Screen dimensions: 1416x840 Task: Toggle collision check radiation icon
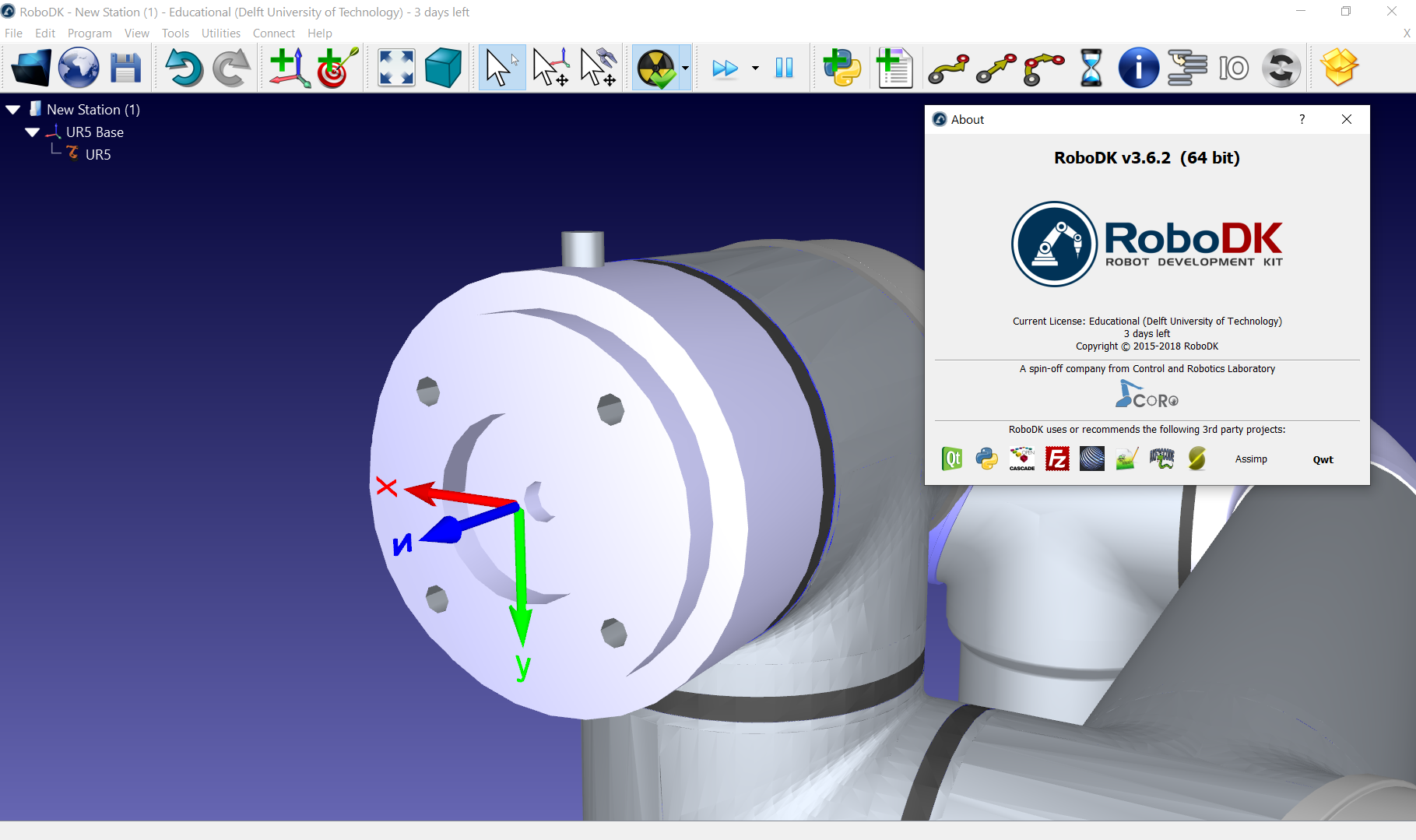[x=656, y=68]
